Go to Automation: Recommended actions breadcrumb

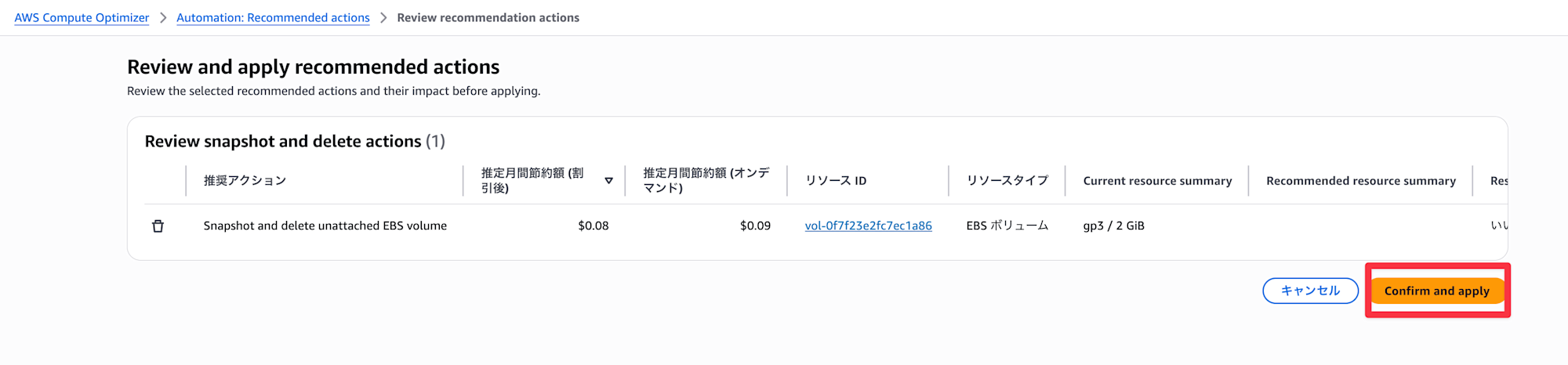point(273,18)
